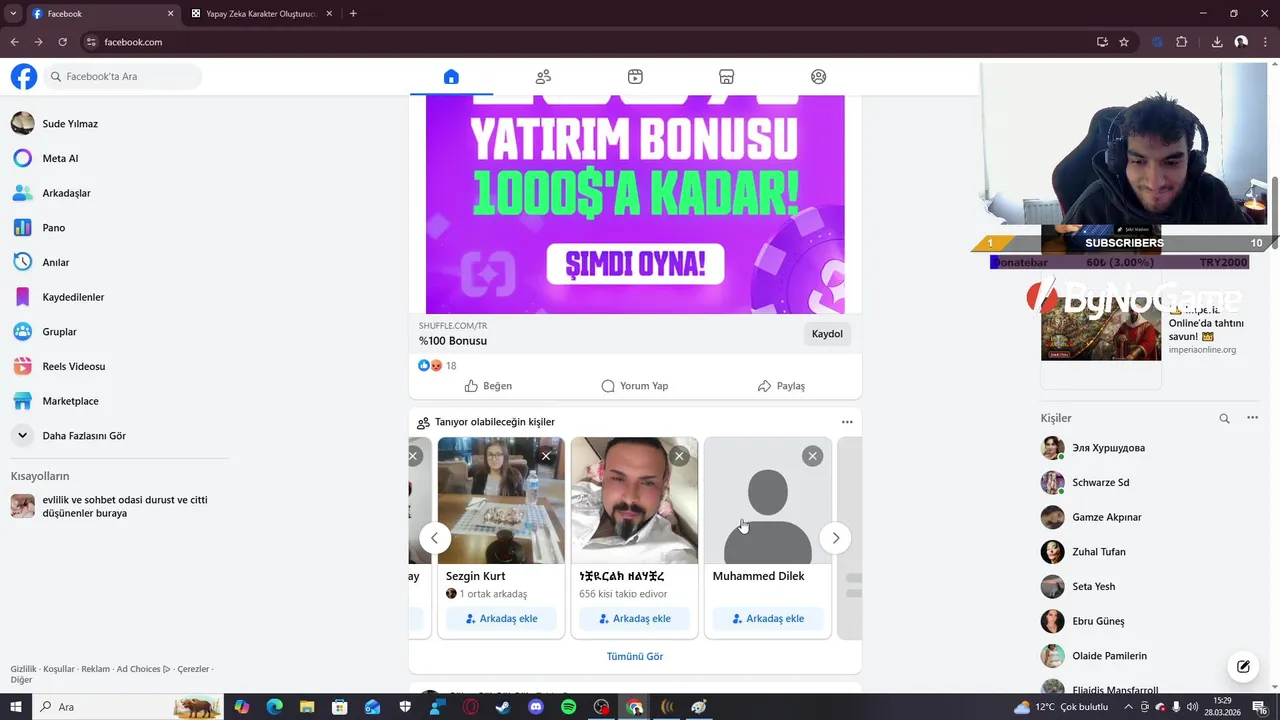Switch to the Yapay Zeka Karakter Oluşturucu tab
The image size is (1280, 720).
(x=262, y=14)
